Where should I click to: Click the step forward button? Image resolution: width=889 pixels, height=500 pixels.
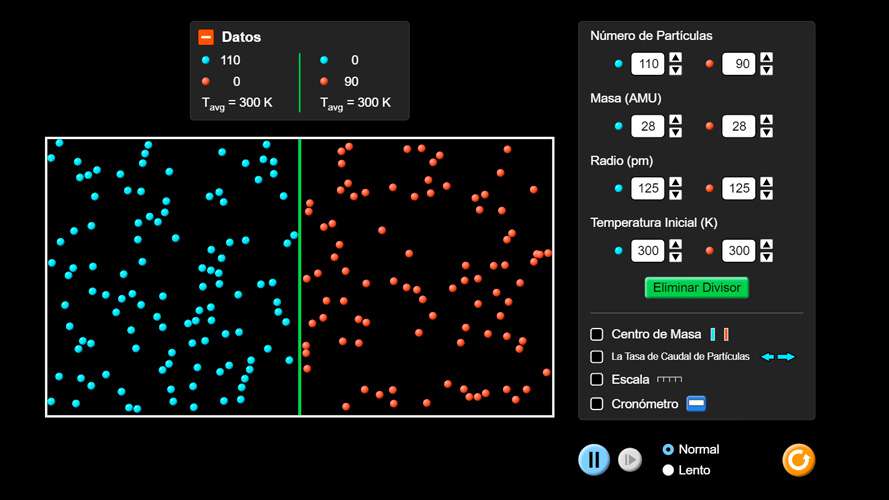[630, 460]
